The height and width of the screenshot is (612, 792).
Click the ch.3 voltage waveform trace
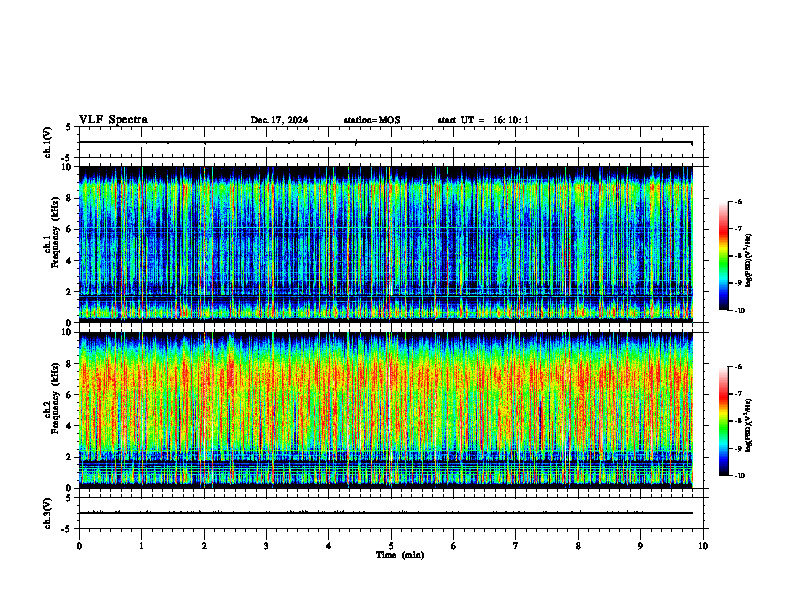coord(386,513)
